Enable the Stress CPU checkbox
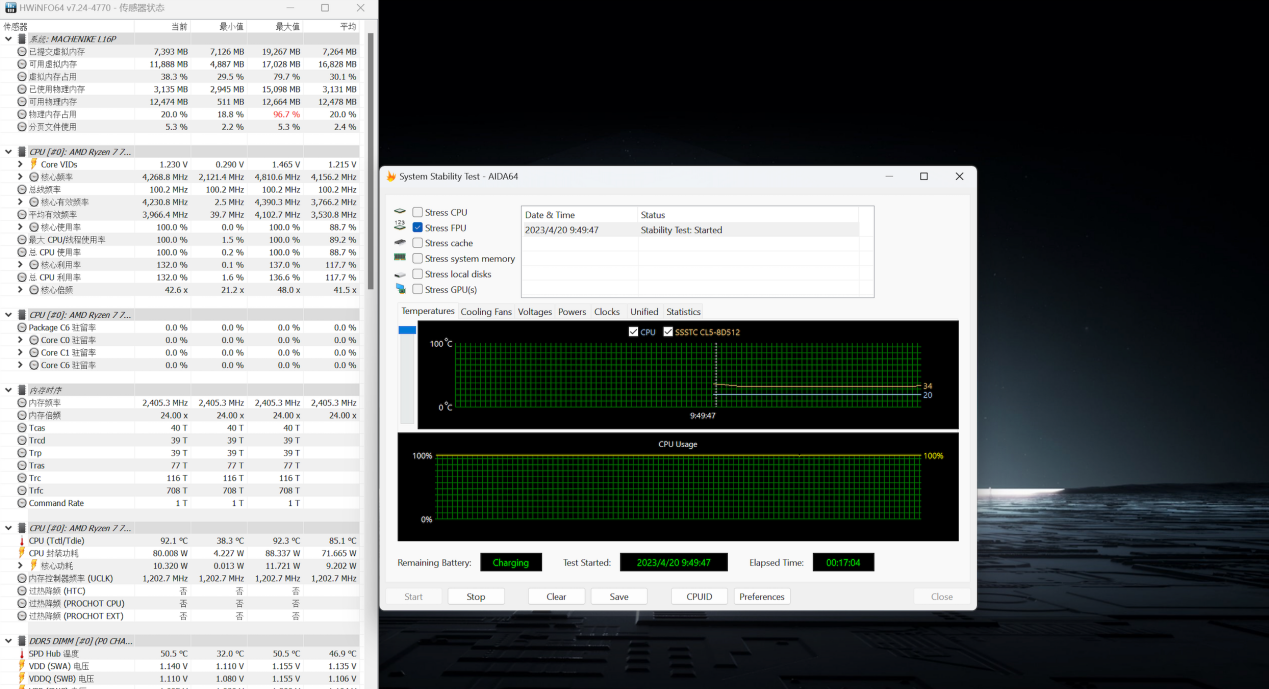This screenshot has width=1269, height=689. [x=418, y=212]
